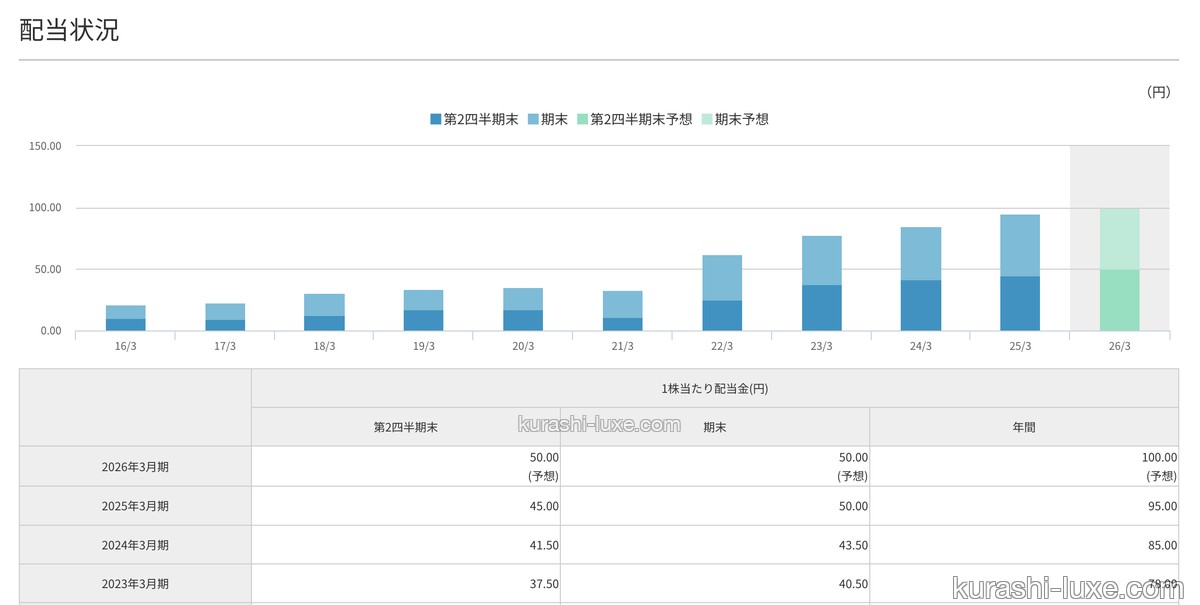Viewport: 1200px width, 605px height.
Task: Toggle the 第2四半期末 legend series
Action: pos(474,119)
